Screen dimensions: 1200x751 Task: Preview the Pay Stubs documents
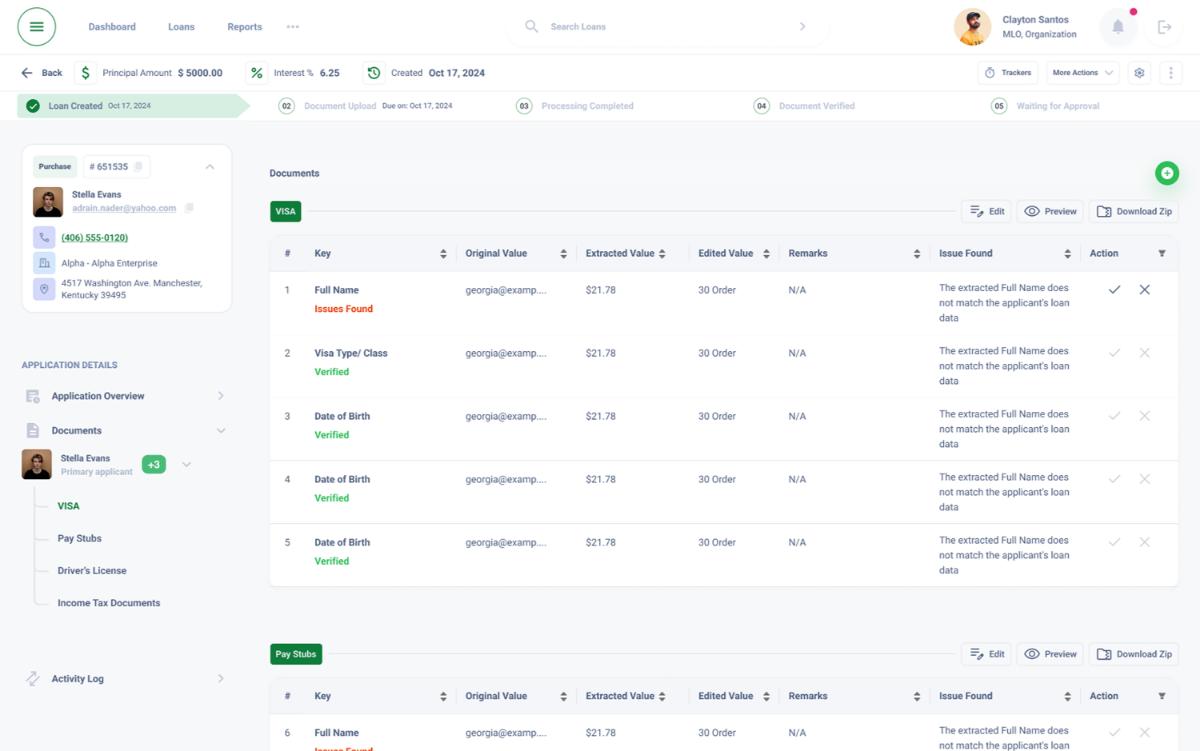pyautogui.click(x=1049, y=654)
